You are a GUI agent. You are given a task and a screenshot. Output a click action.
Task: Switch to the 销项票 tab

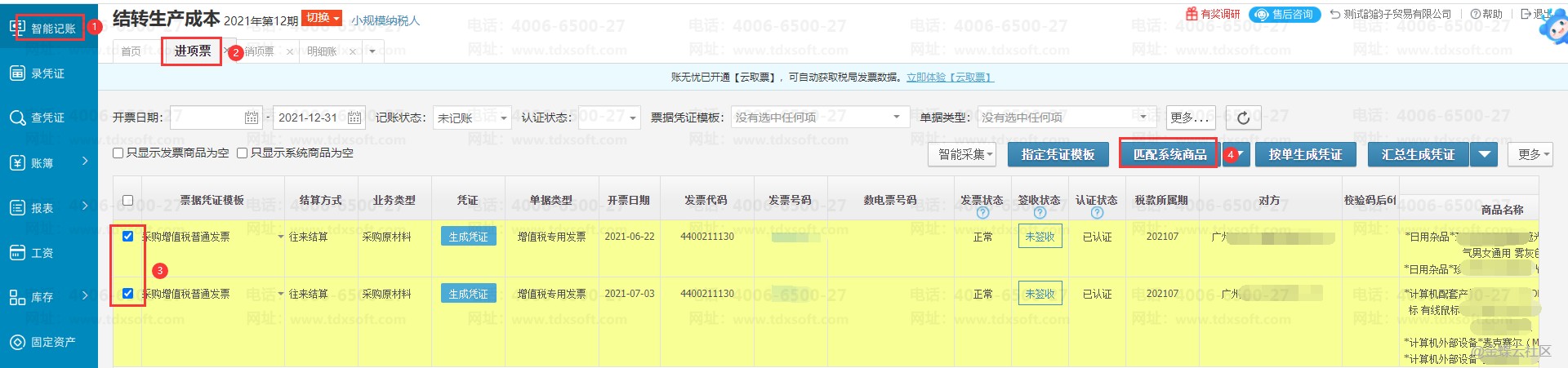(x=260, y=51)
